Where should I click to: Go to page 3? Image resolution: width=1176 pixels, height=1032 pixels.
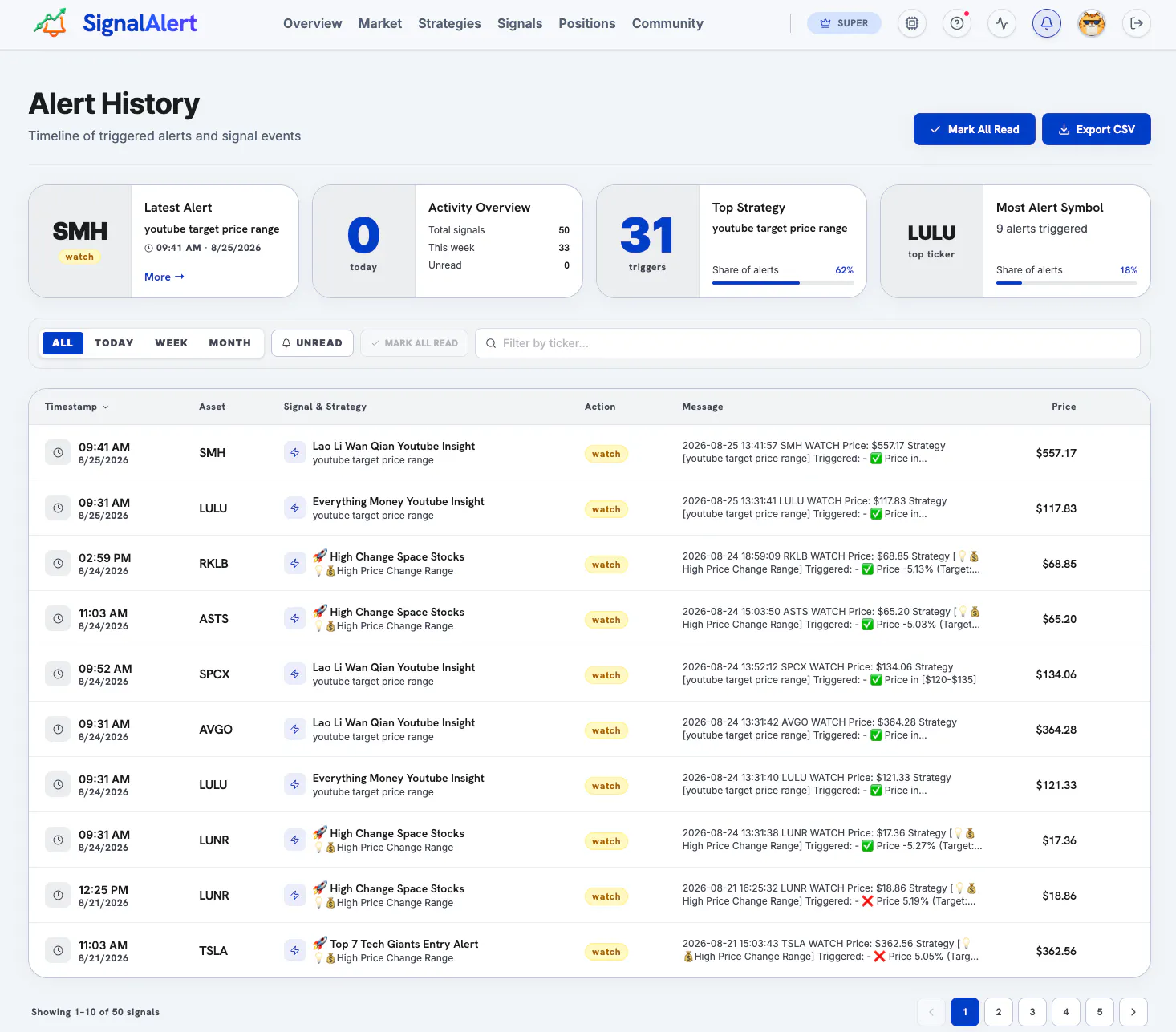tap(1032, 1012)
